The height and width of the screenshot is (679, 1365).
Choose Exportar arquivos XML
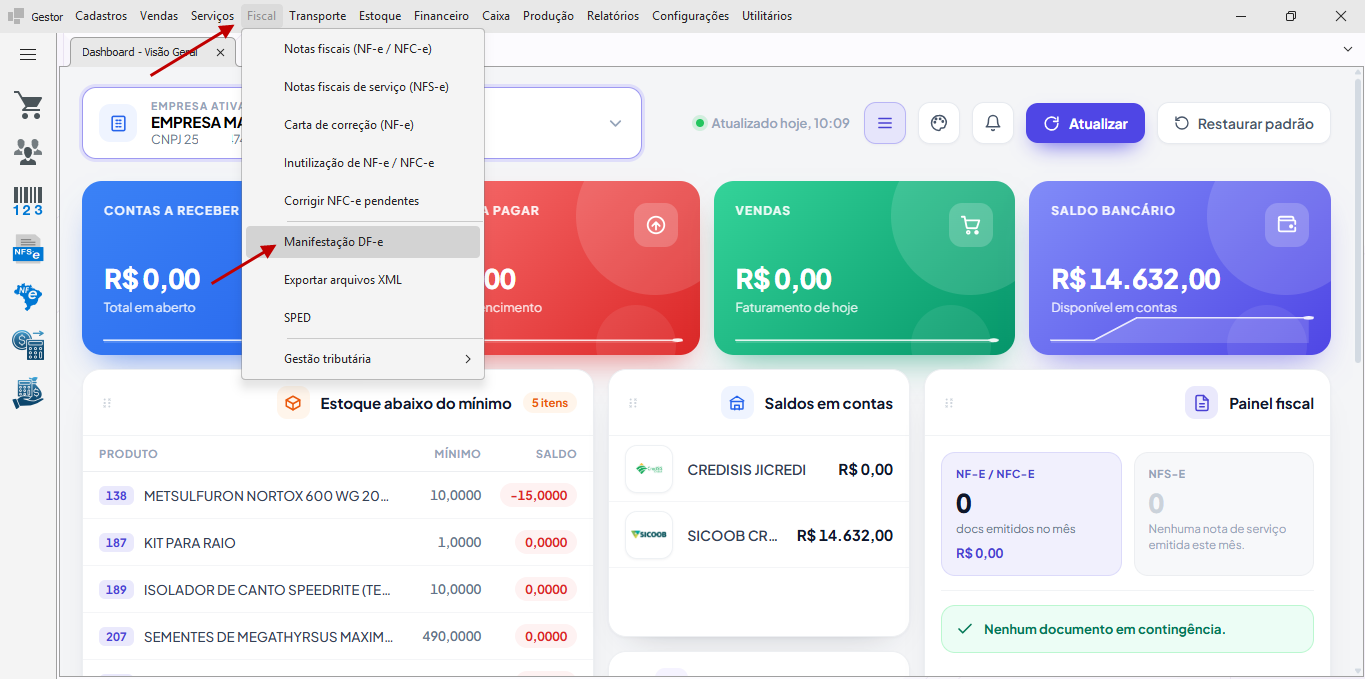coord(363,280)
